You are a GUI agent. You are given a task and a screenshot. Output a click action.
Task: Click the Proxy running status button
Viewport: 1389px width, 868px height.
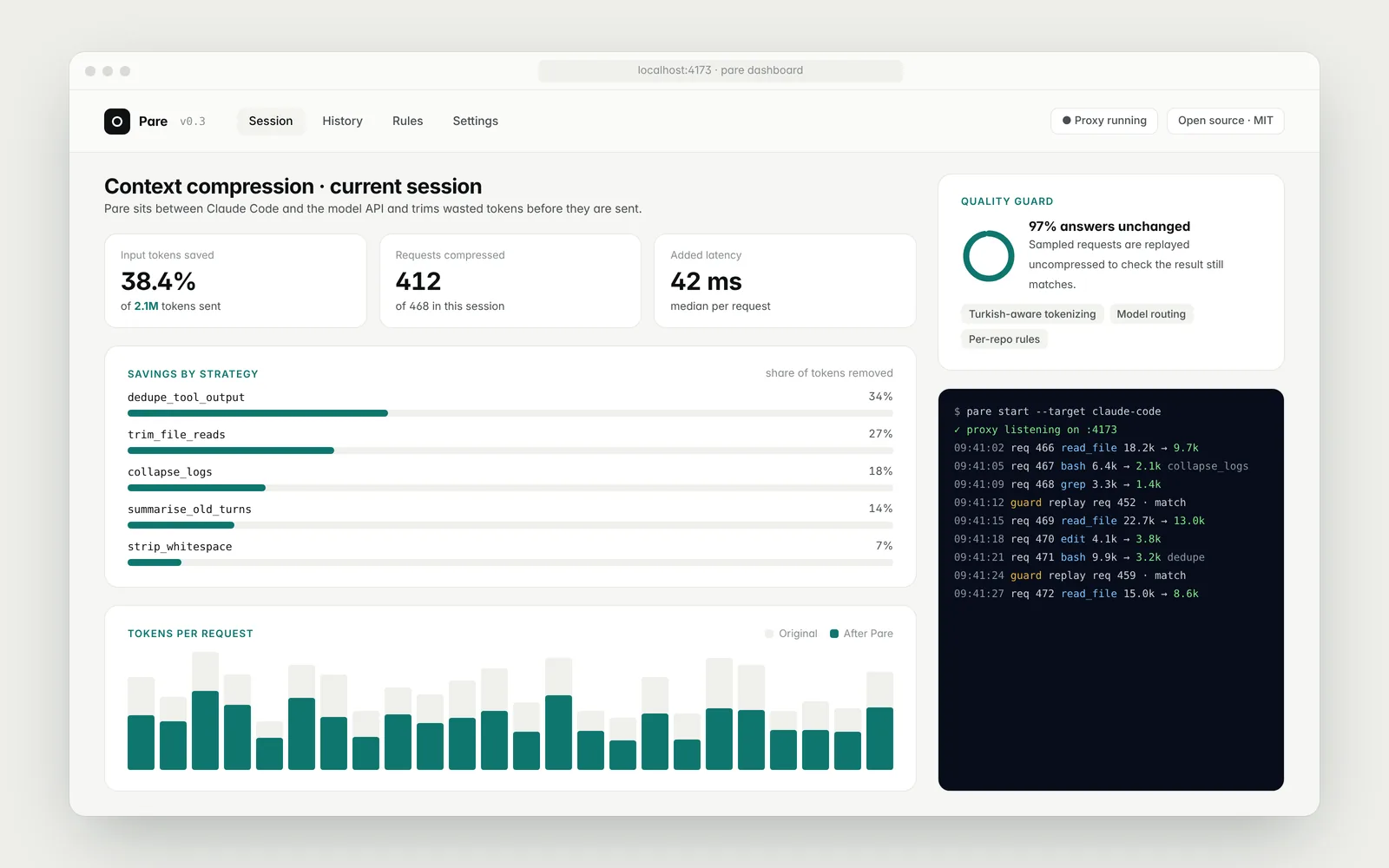point(1104,121)
